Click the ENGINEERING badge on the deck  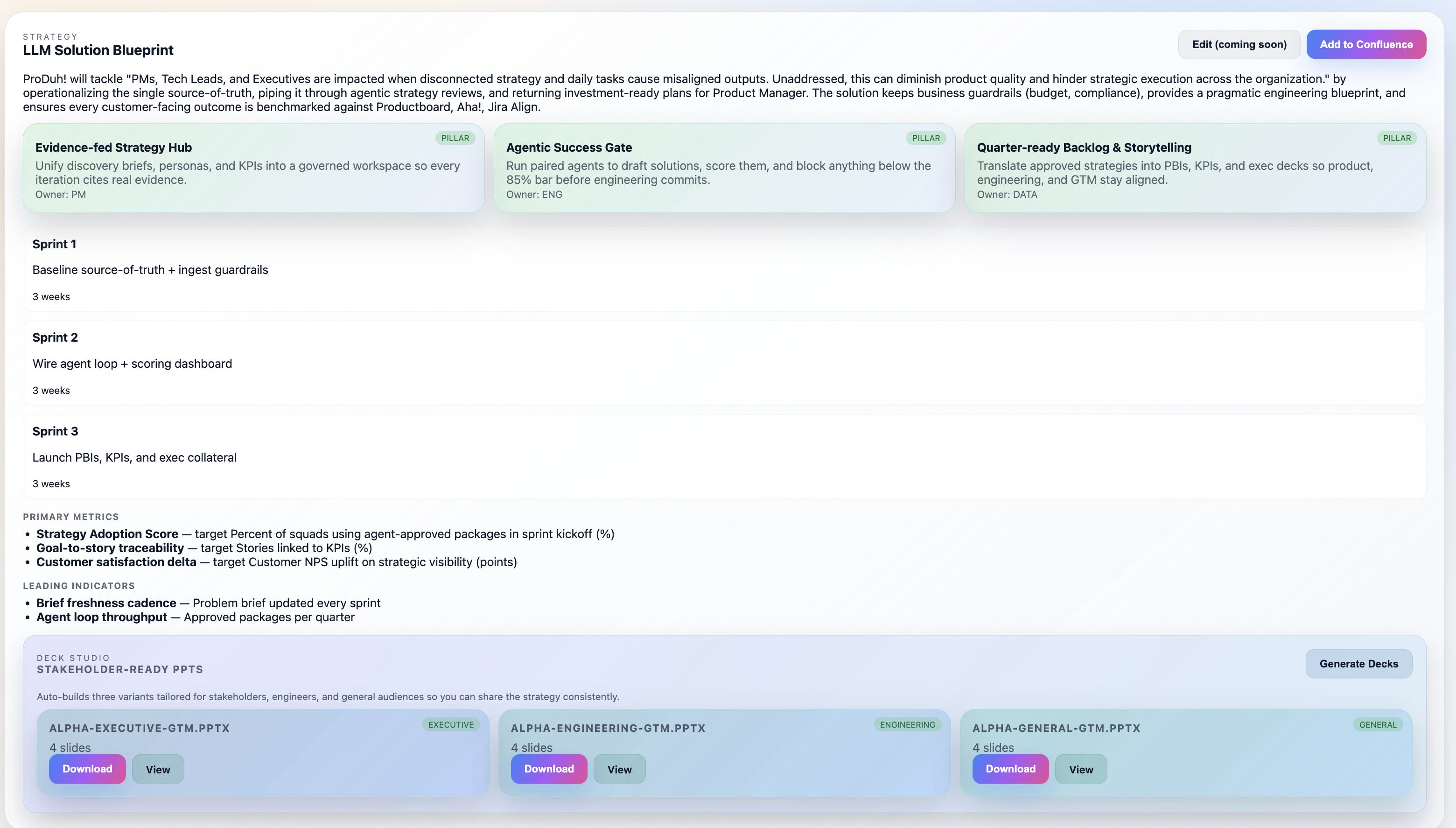click(x=907, y=724)
